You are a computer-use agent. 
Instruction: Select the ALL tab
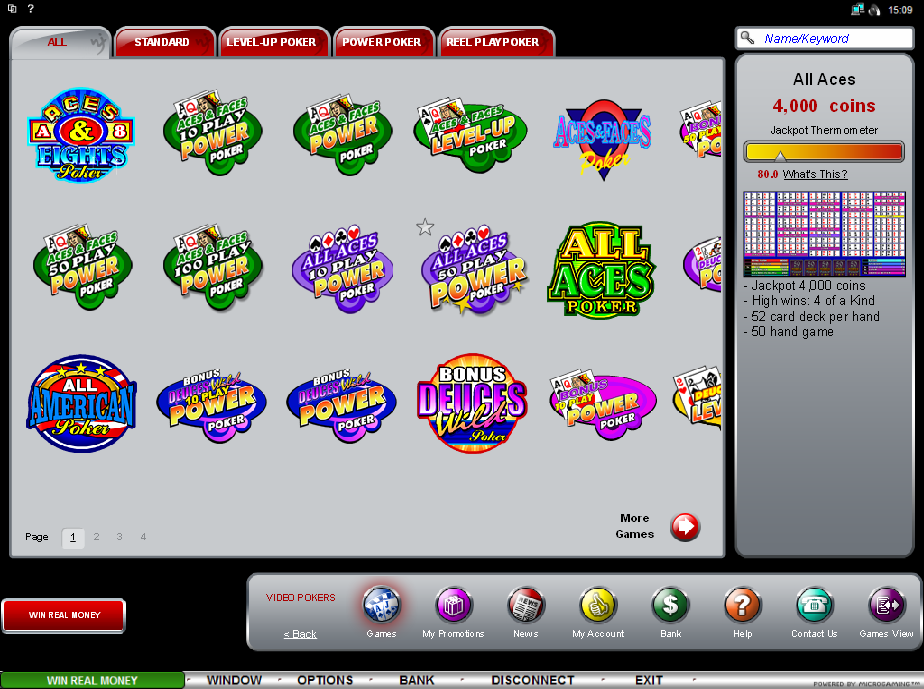(x=61, y=42)
